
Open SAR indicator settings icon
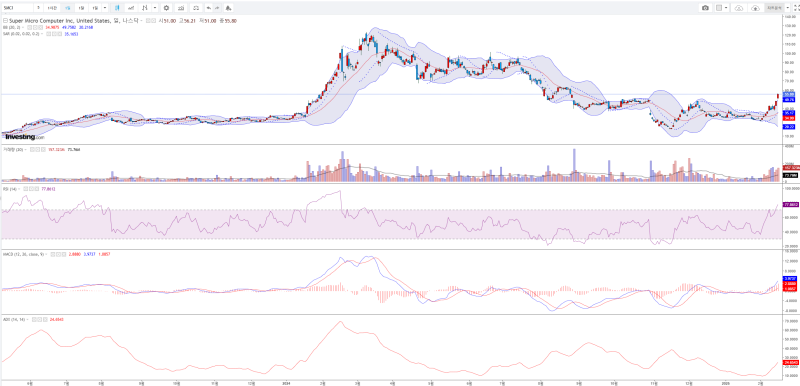54,34
